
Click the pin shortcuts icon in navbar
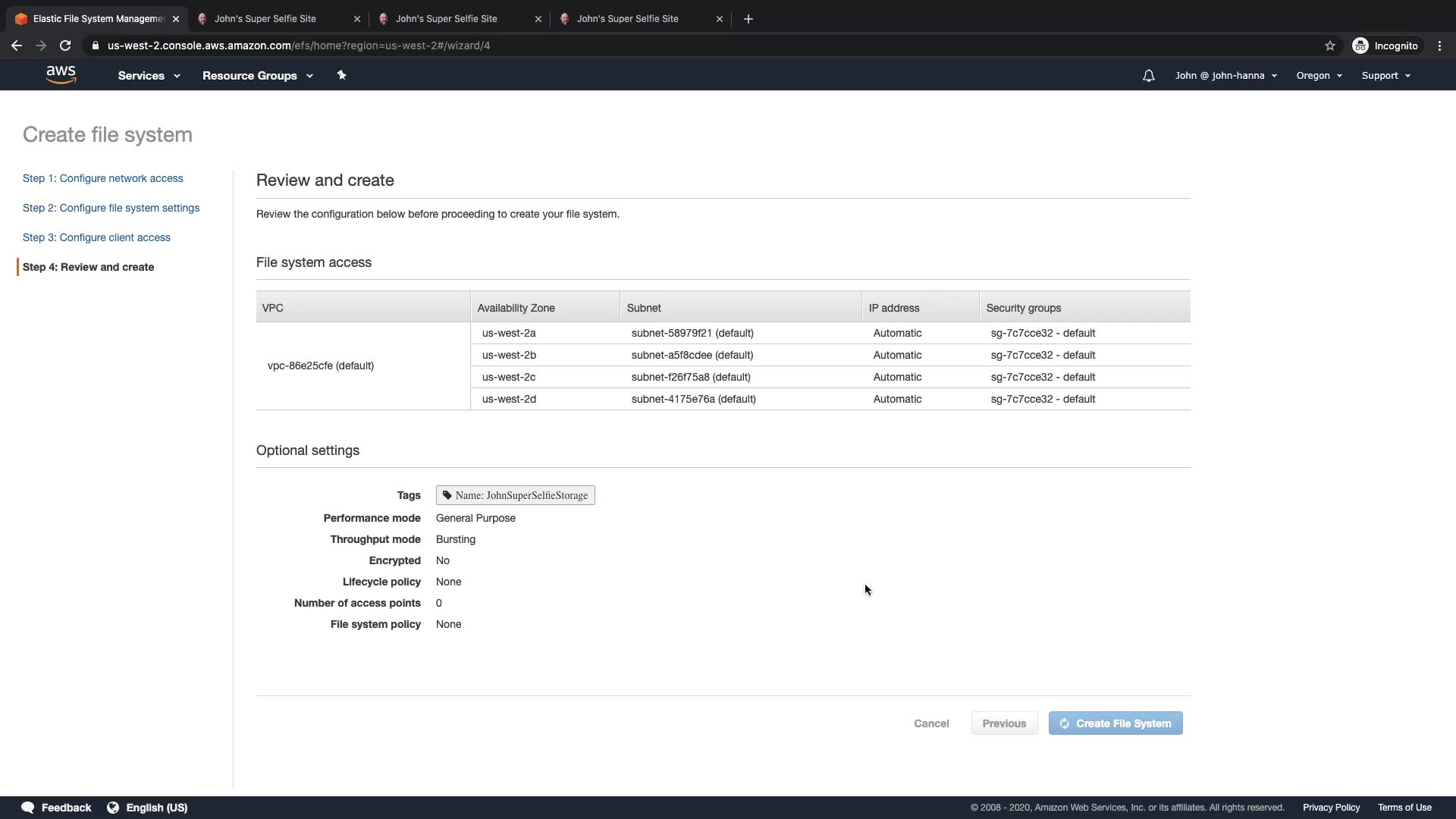point(341,75)
